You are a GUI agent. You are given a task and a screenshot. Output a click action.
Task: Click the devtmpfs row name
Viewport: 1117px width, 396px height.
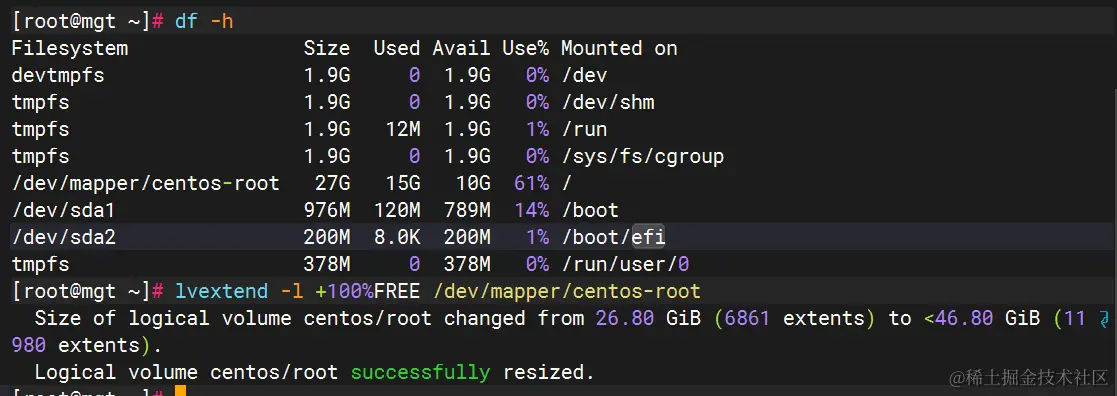point(58,75)
